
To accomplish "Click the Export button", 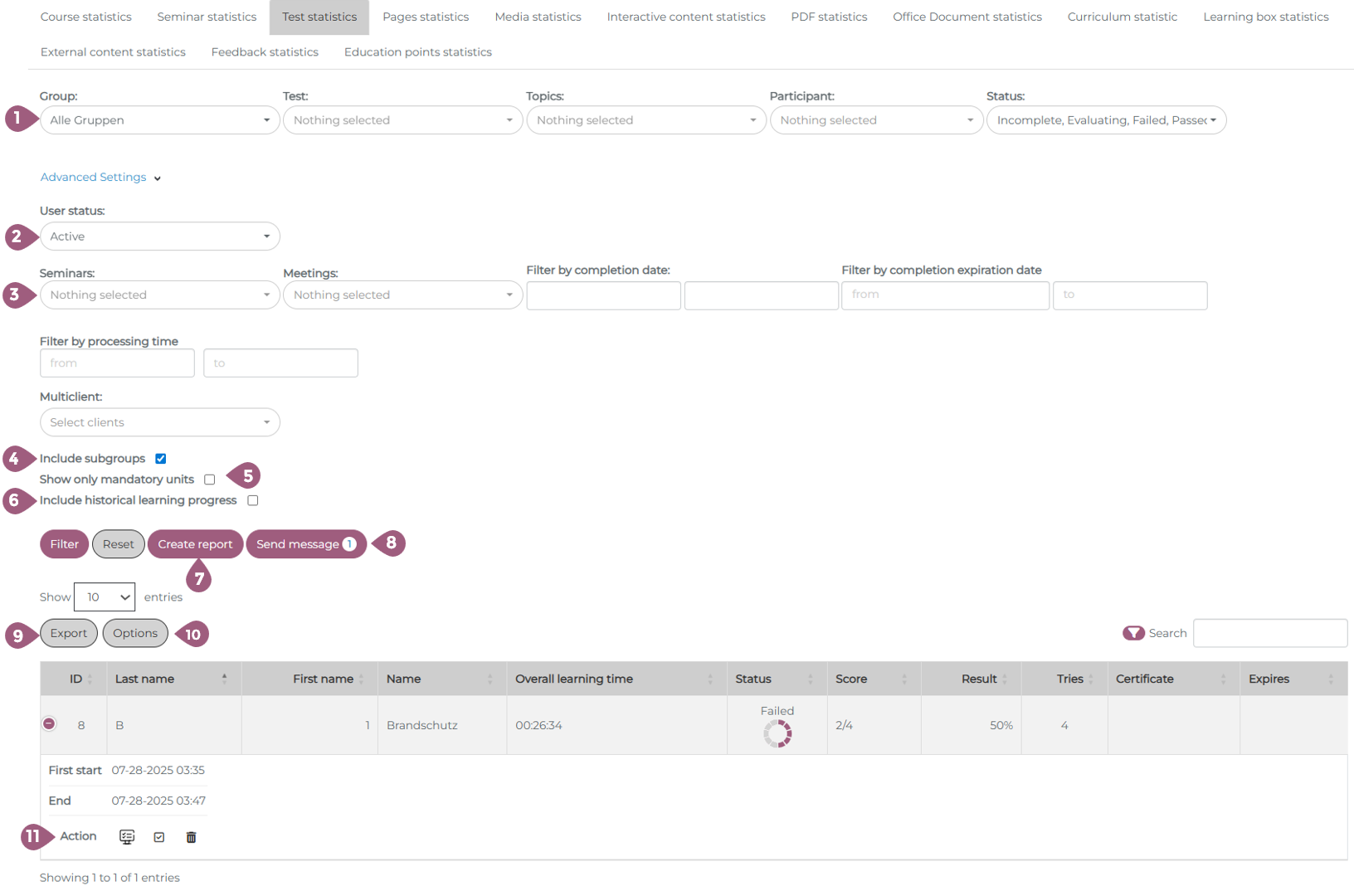I will 68,633.
